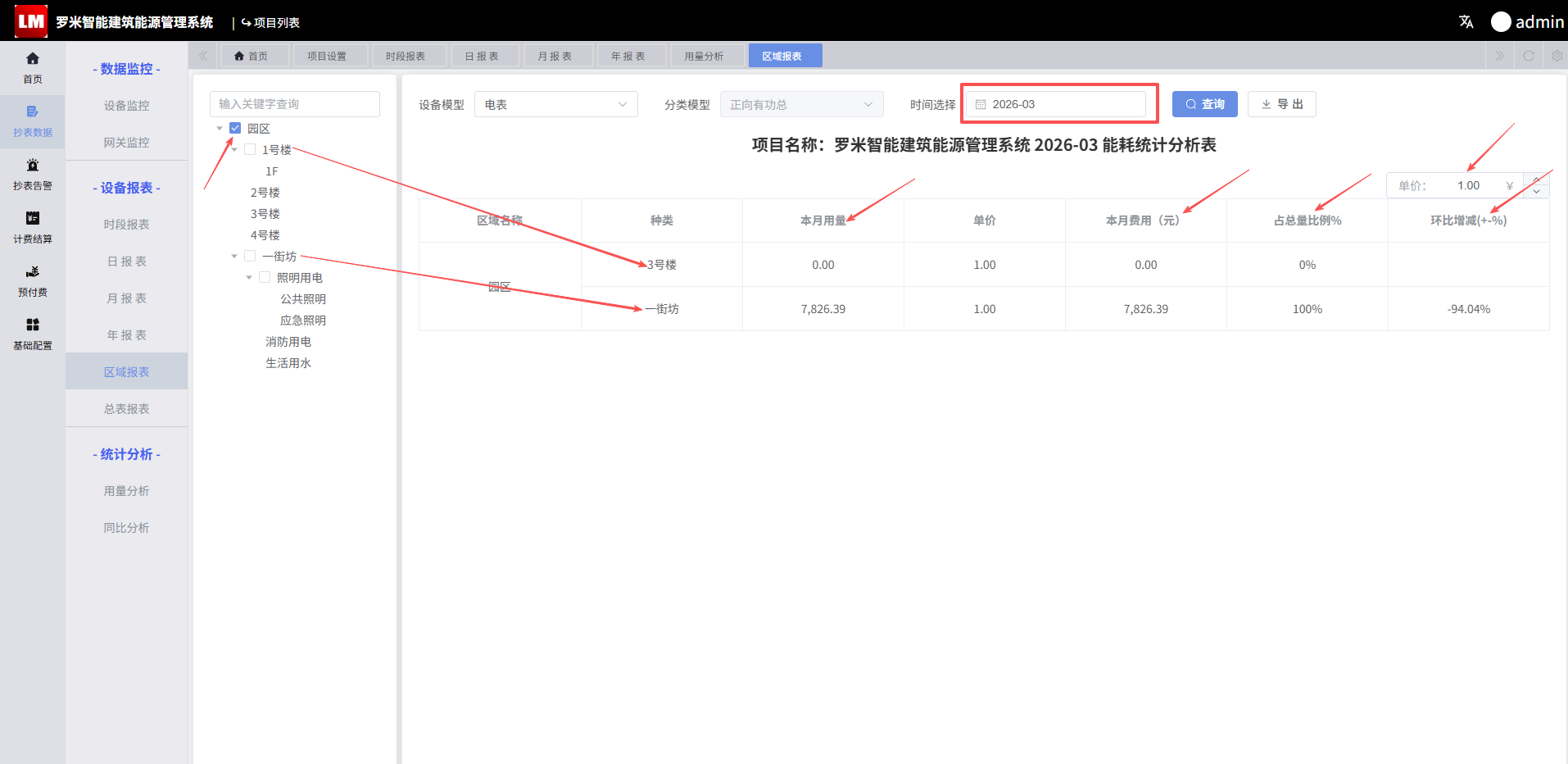This screenshot has width=1568, height=764.
Task: Select 公共照明 tree node
Action: point(303,298)
